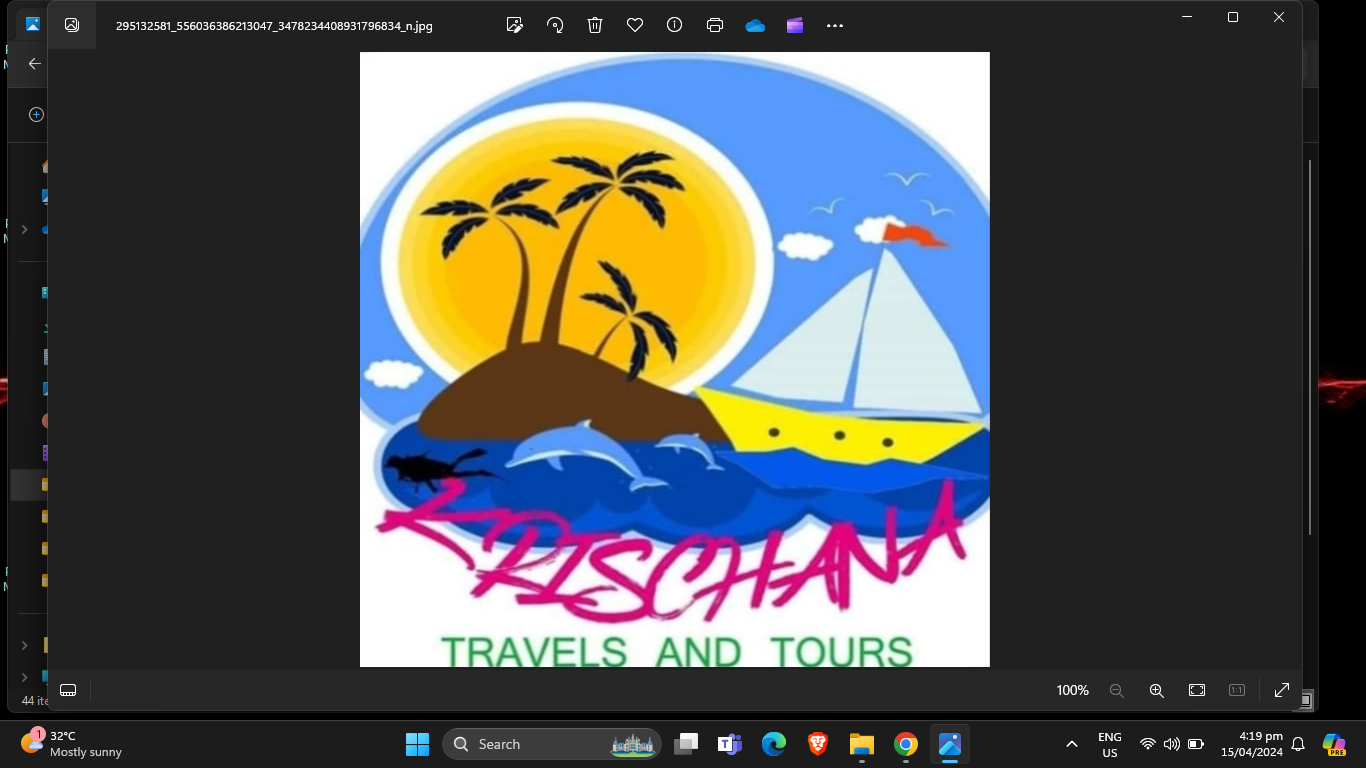Delete the photo with the trash icon
This screenshot has width=1366, height=768.
595,25
